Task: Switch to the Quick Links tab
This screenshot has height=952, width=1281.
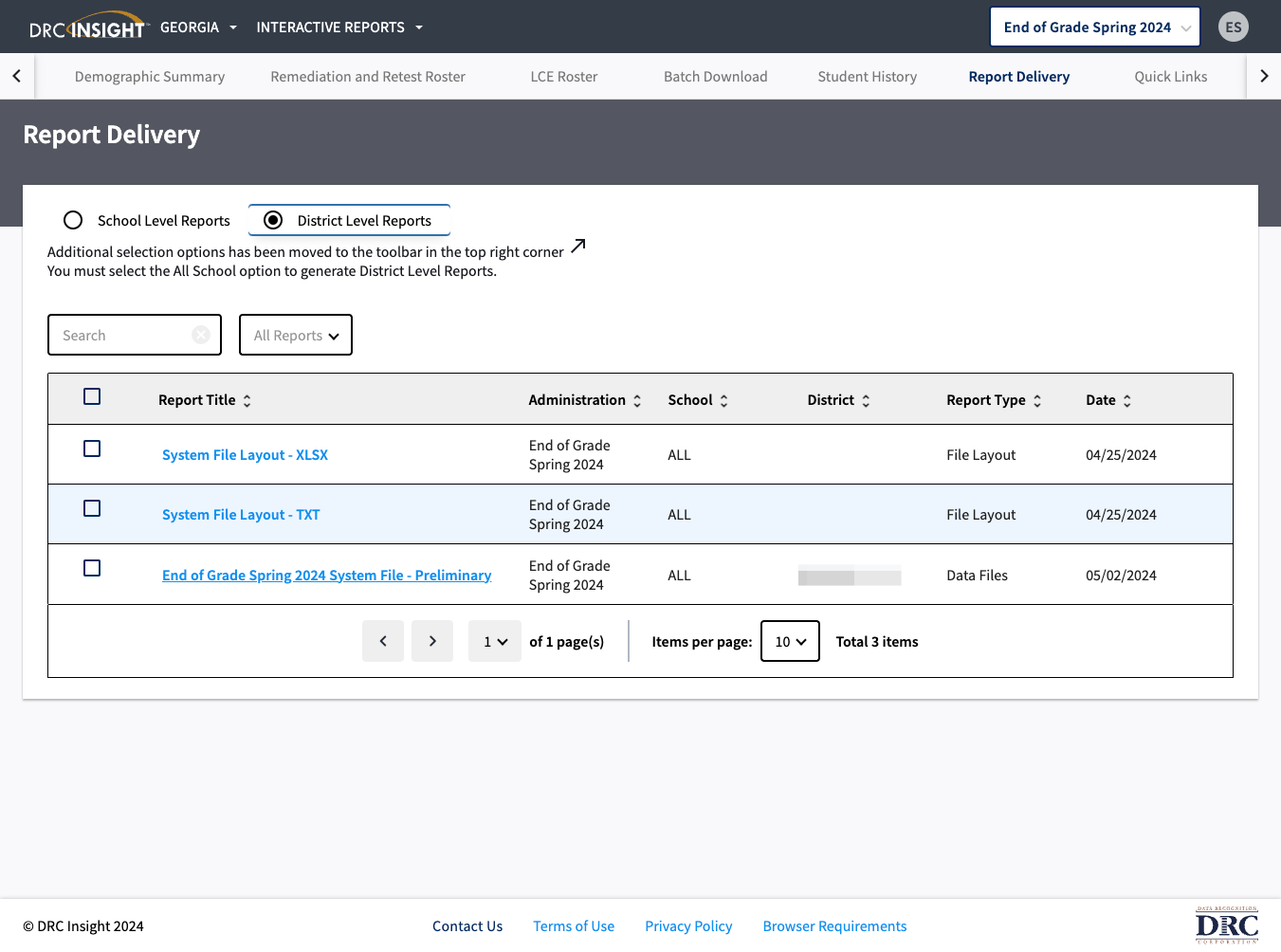Action: tap(1171, 77)
